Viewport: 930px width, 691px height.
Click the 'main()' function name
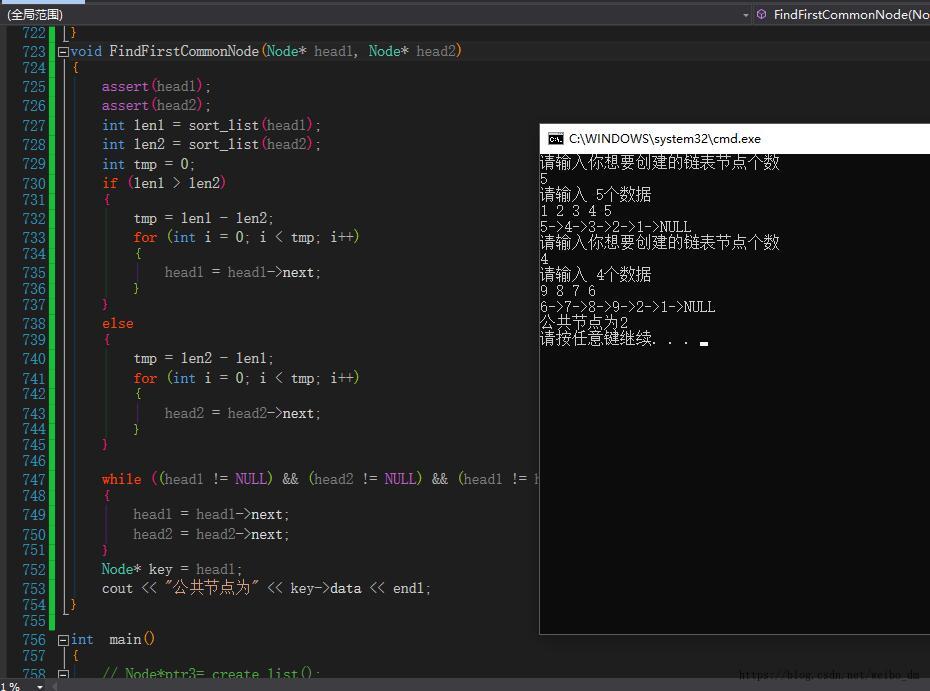coord(132,639)
